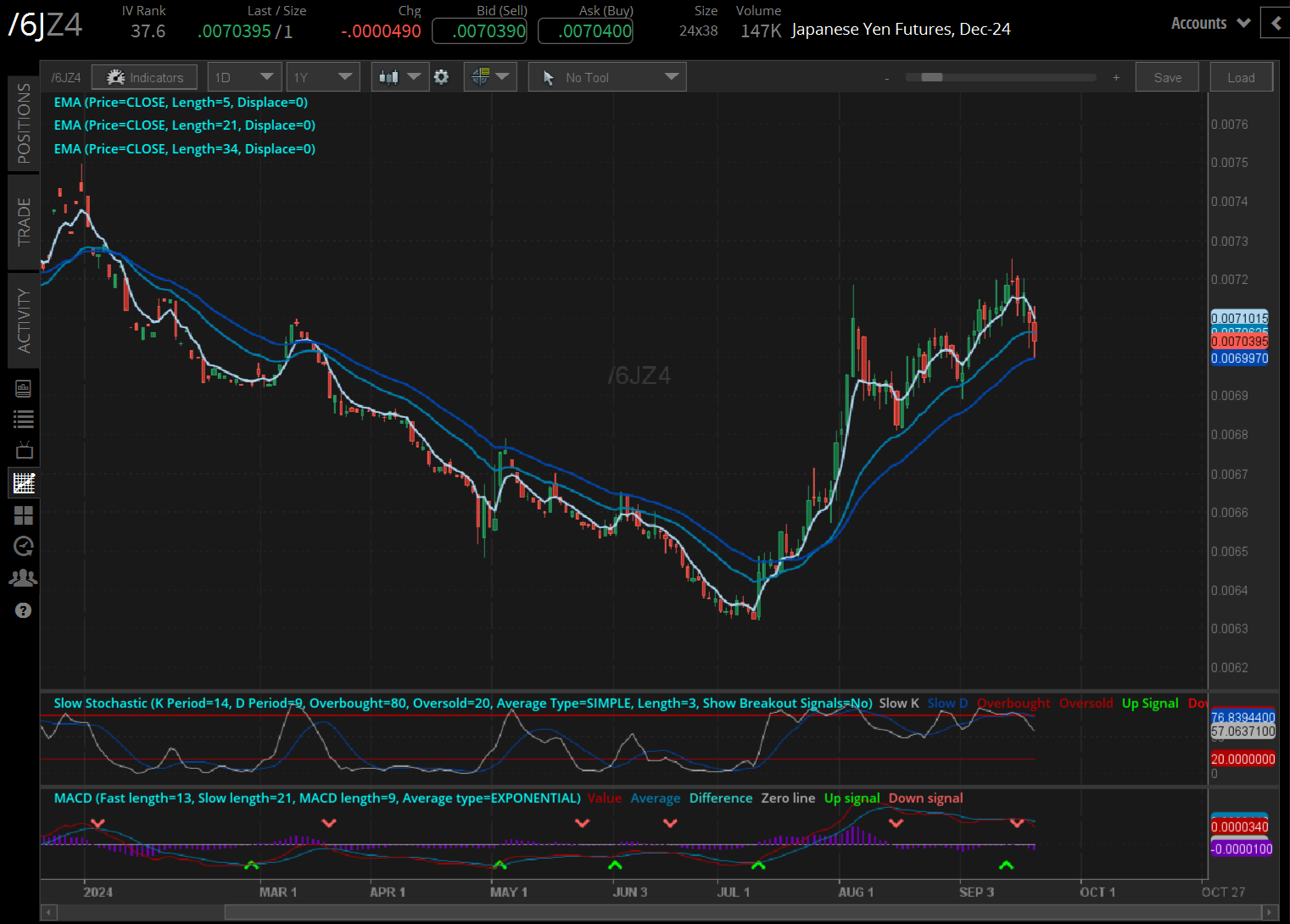Click the chart zoom slider handle

pyautogui.click(x=931, y=77)
